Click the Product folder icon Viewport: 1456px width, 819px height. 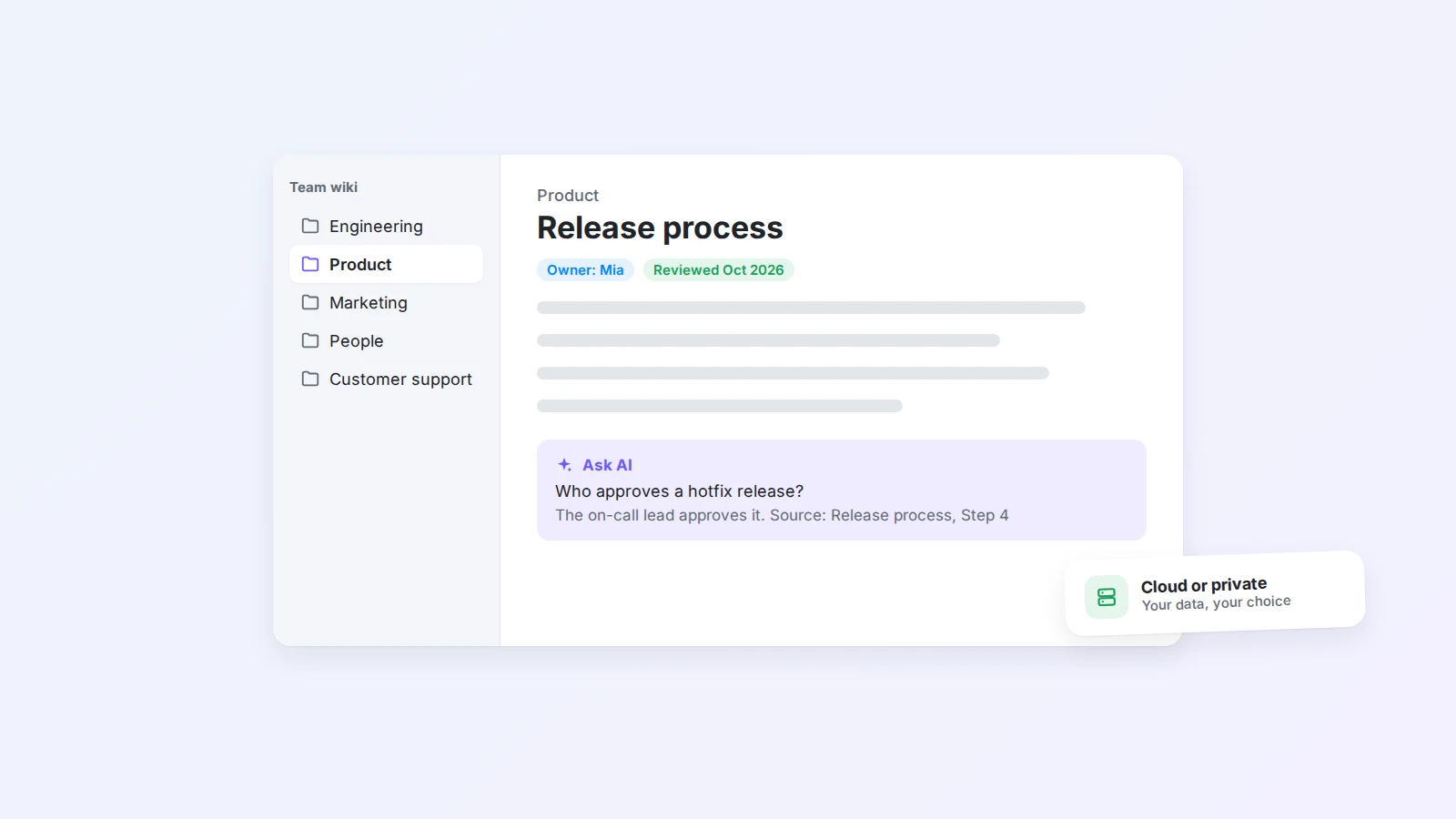[310, 264]
